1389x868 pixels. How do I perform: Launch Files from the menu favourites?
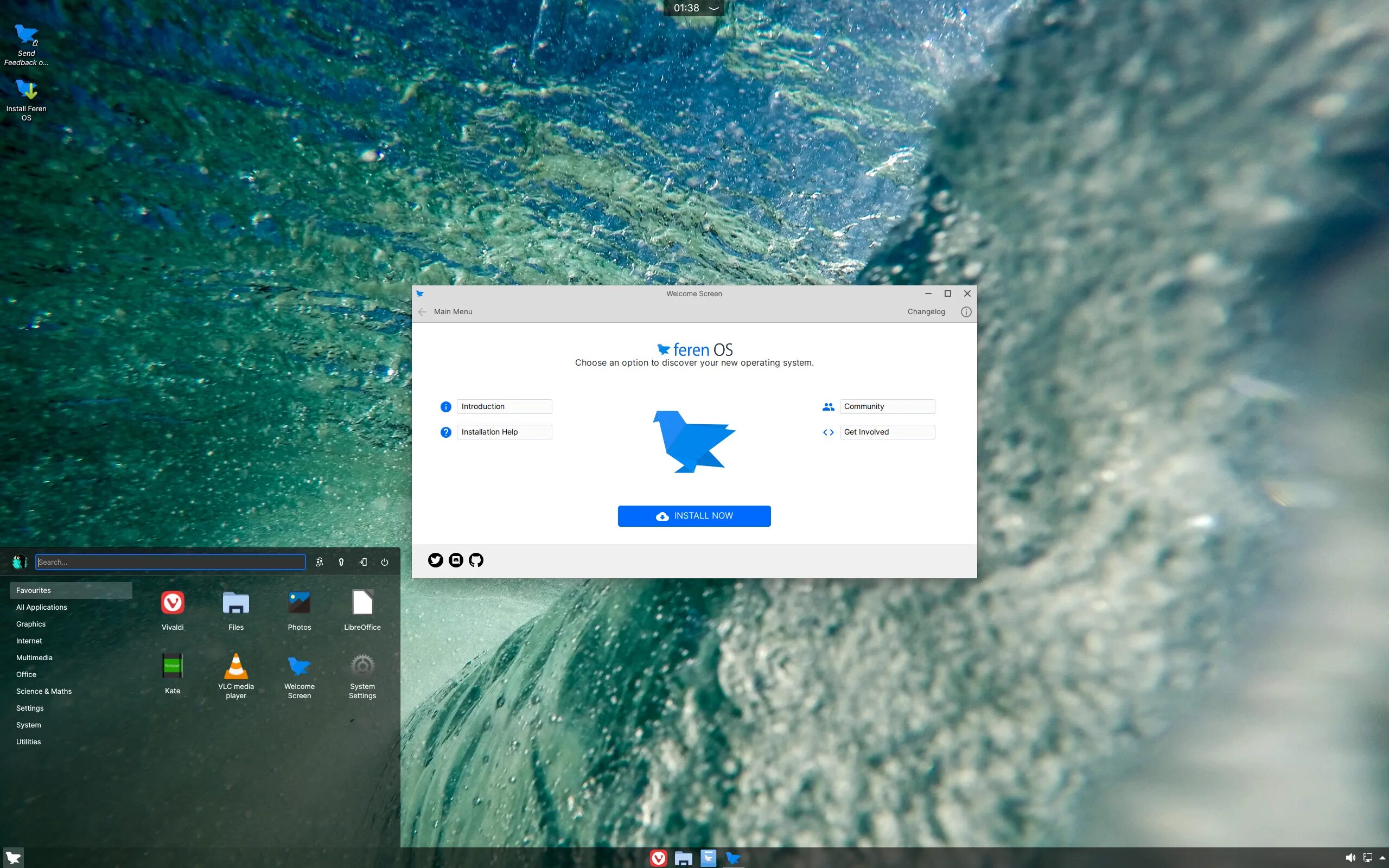coord(236,603)
